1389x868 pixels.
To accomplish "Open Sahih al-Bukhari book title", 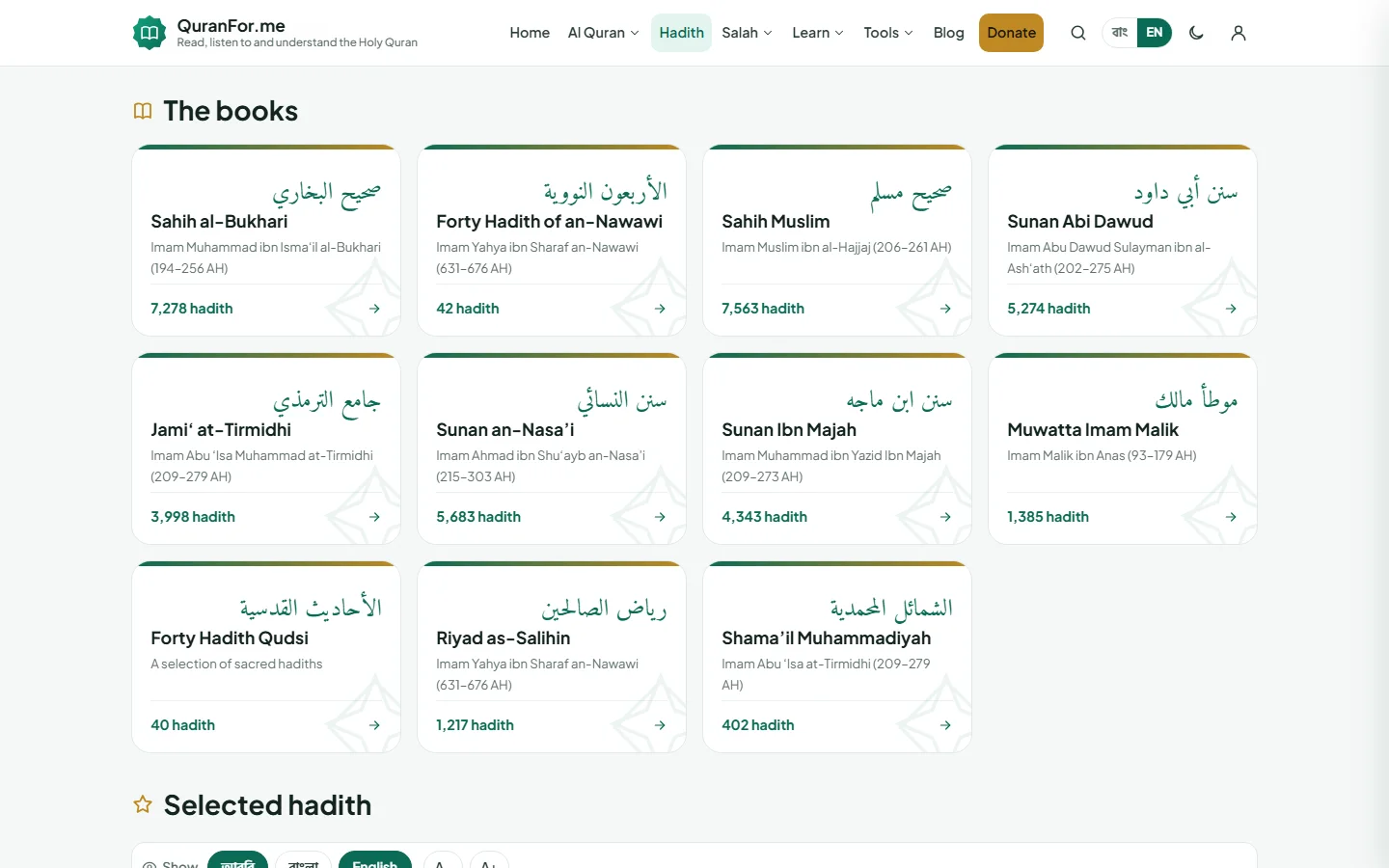I will 219,222.
